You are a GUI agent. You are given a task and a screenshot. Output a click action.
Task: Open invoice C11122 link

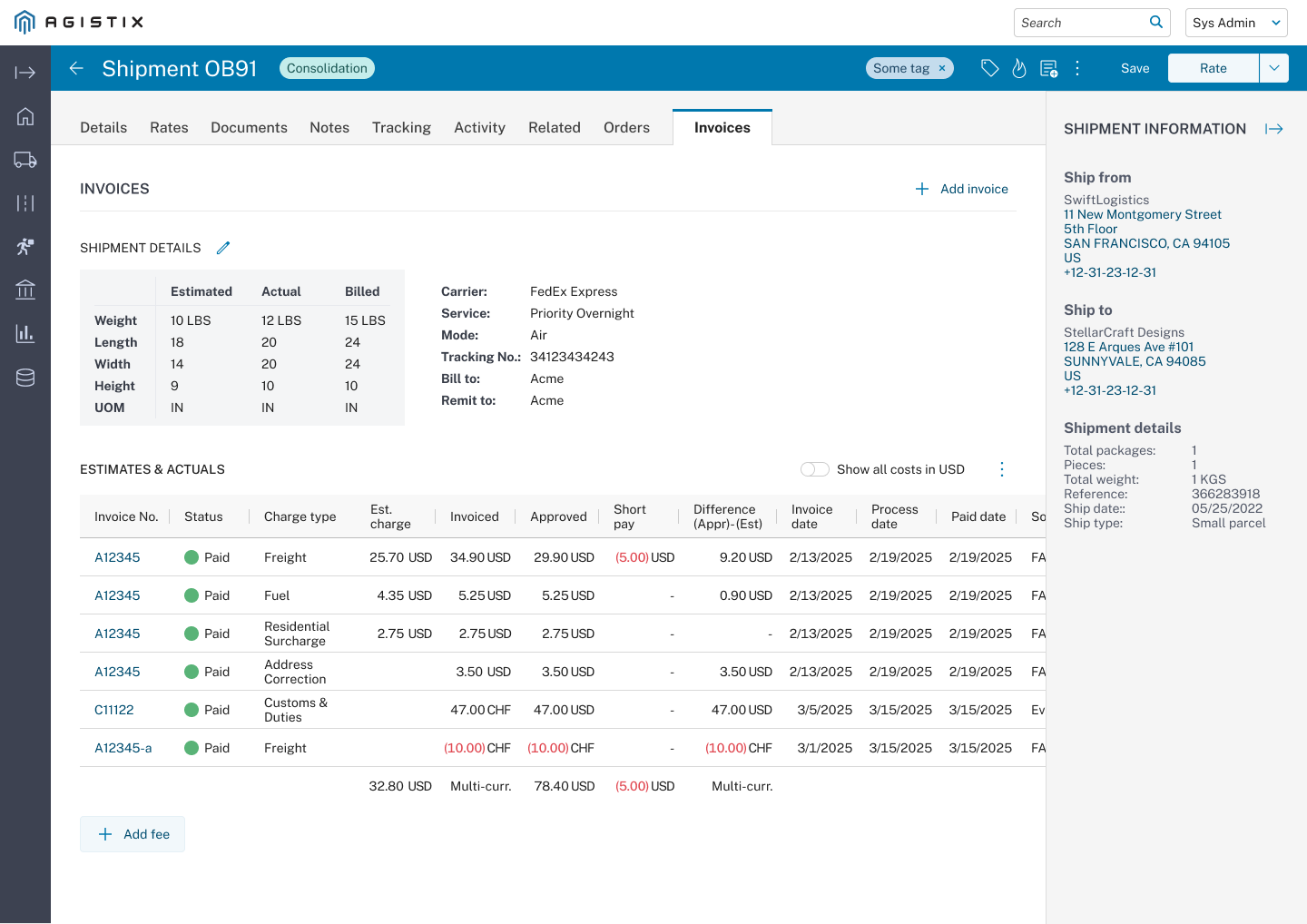tap(114, 710)
